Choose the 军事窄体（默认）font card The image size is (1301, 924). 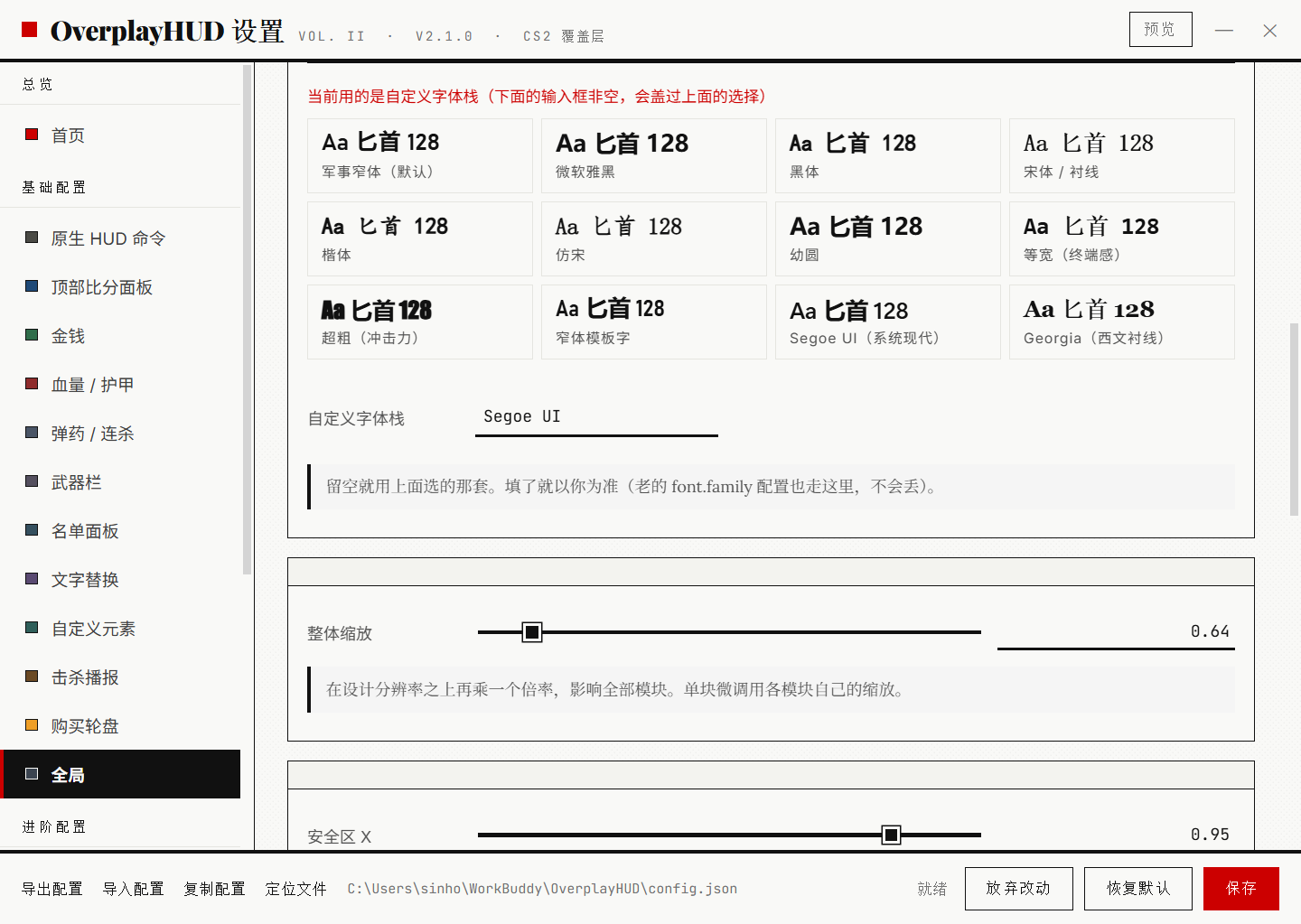pos(420,155)
